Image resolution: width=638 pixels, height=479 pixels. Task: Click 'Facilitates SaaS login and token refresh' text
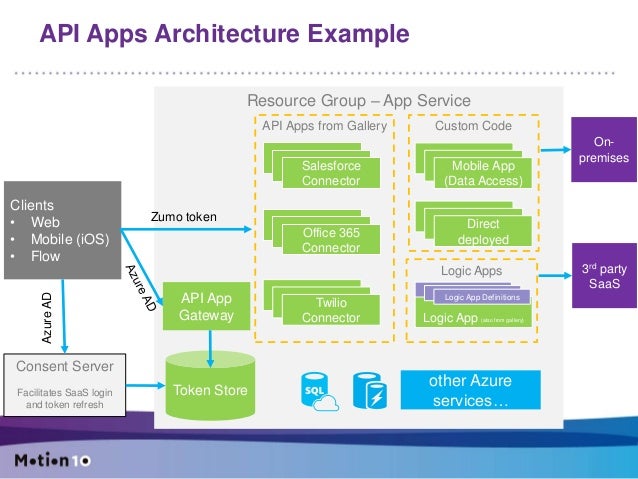65,398
